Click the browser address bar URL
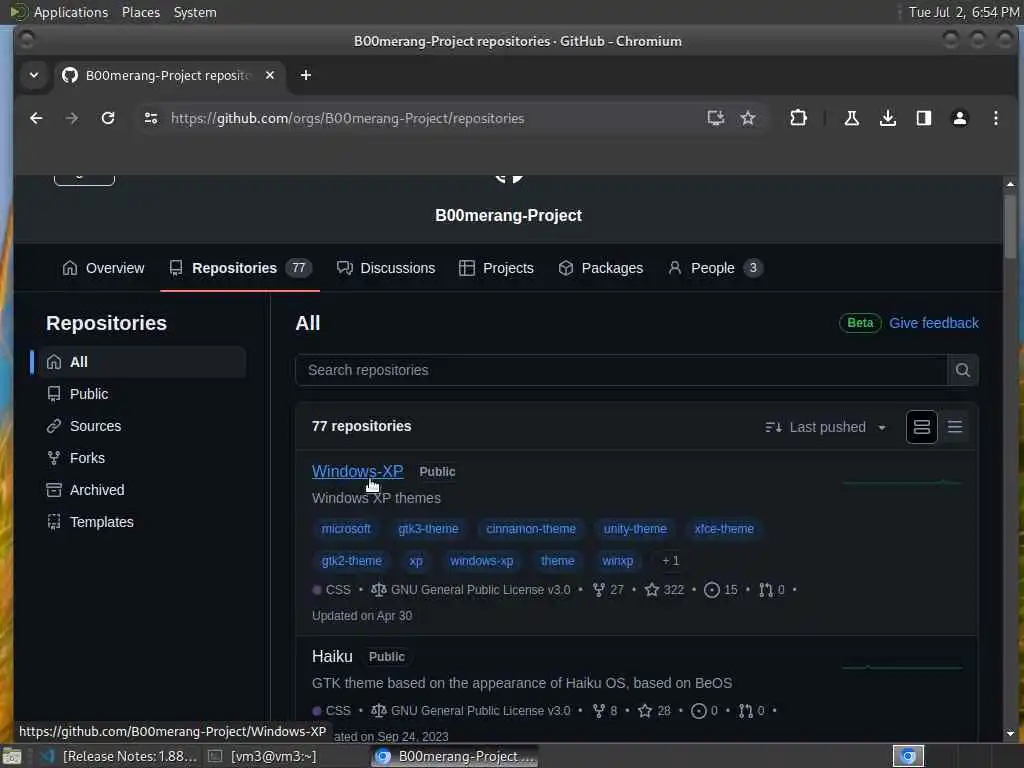This screenshot has width=1024, height=768. (347, 118)
